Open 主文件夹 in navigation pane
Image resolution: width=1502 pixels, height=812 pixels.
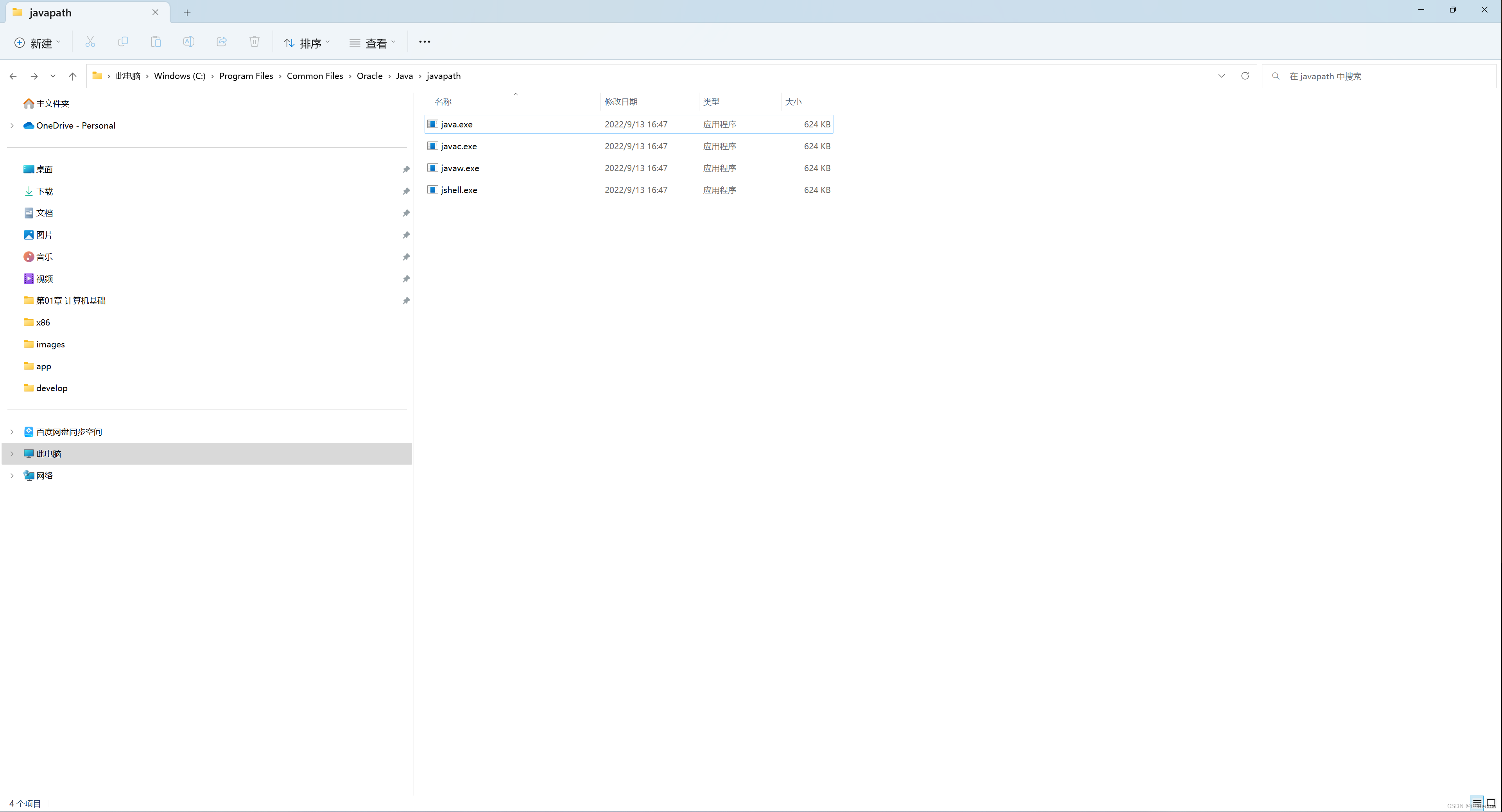click(x=52, y=104)
